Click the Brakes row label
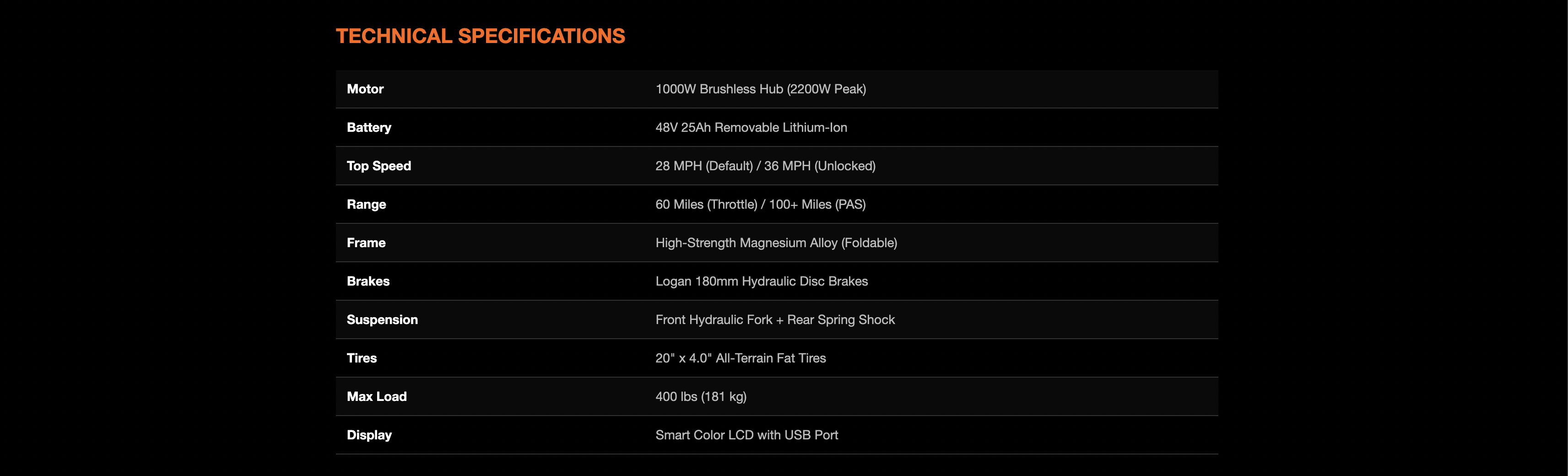The height and width of the screenshot is (476, 1568). point(368,281)
